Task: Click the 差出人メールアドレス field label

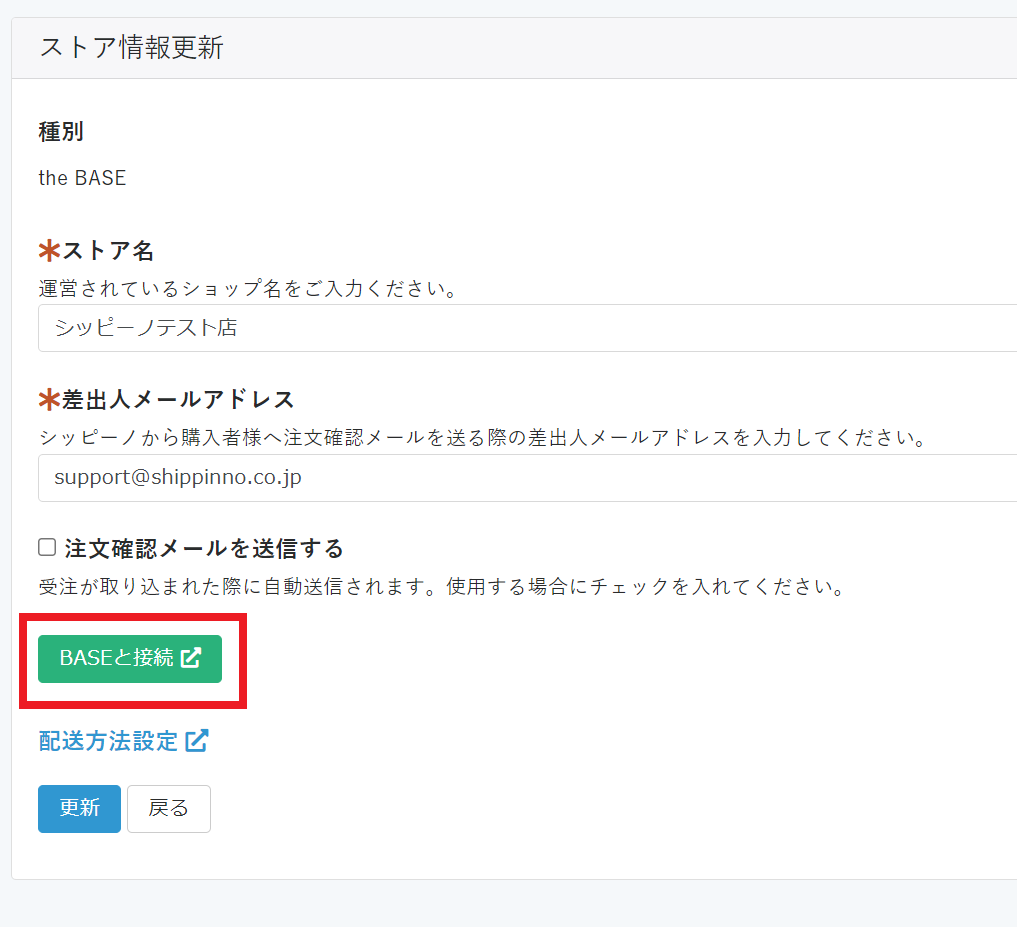Action: (x=178, y=400)
